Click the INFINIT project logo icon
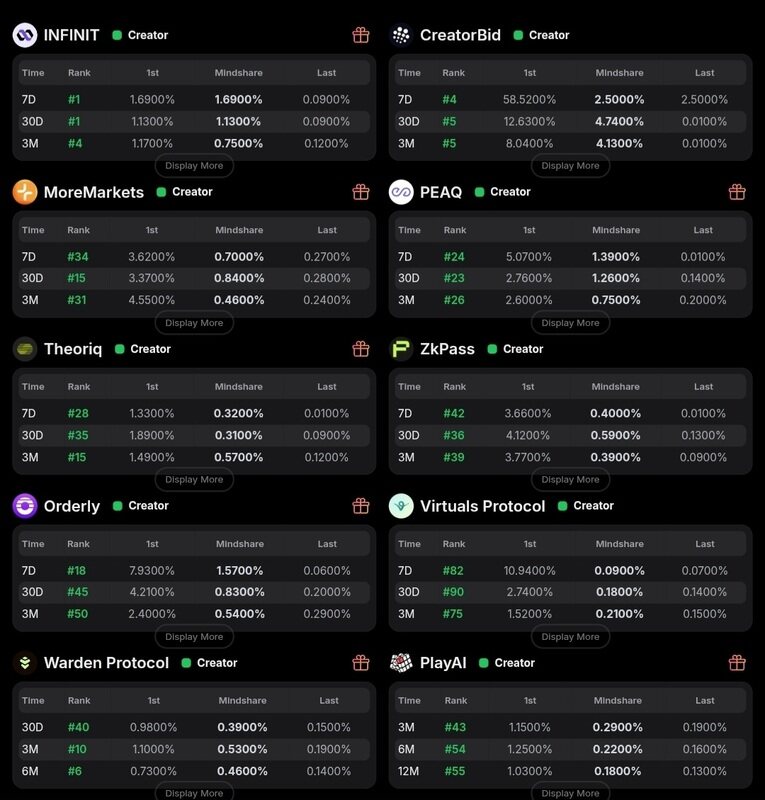765x800 pixels. 25,35
